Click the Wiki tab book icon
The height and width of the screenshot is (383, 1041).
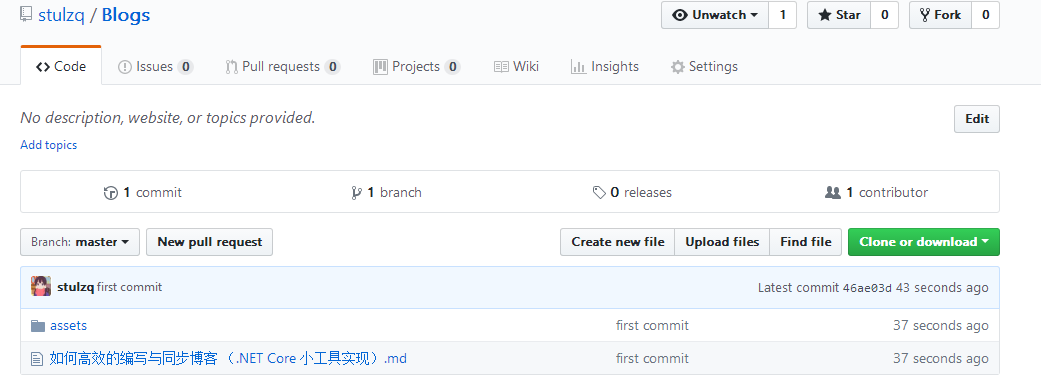pos(501,67)
